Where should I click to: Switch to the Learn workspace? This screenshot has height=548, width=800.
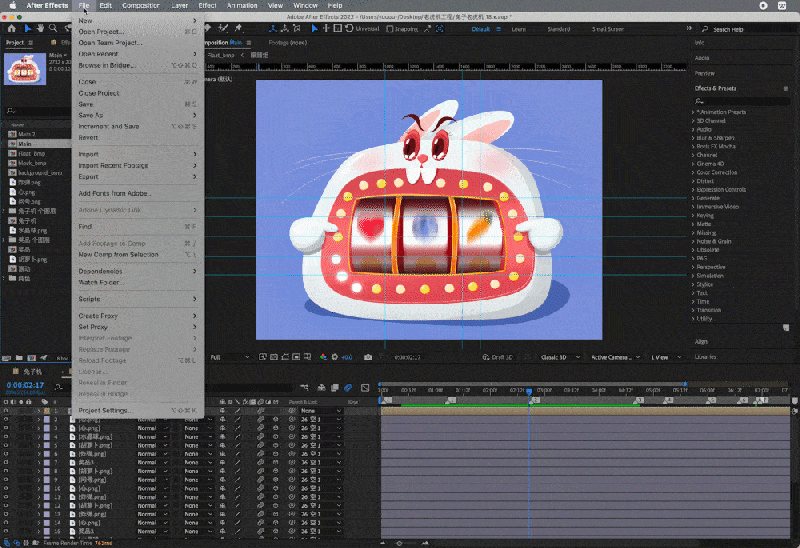518,29
